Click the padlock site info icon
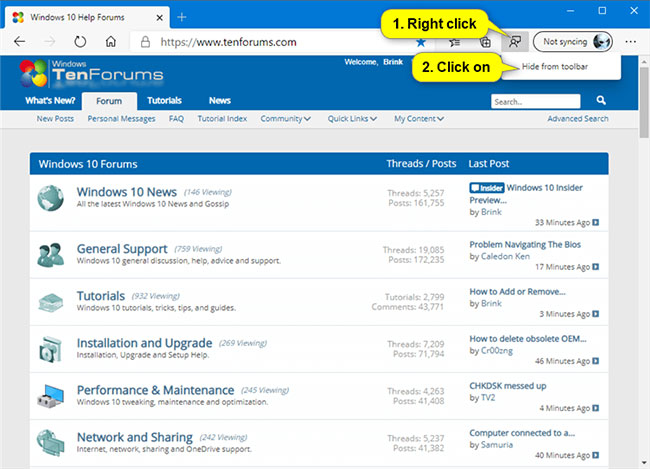The width and height of the screenshot is (650, 469). [145, 41]
